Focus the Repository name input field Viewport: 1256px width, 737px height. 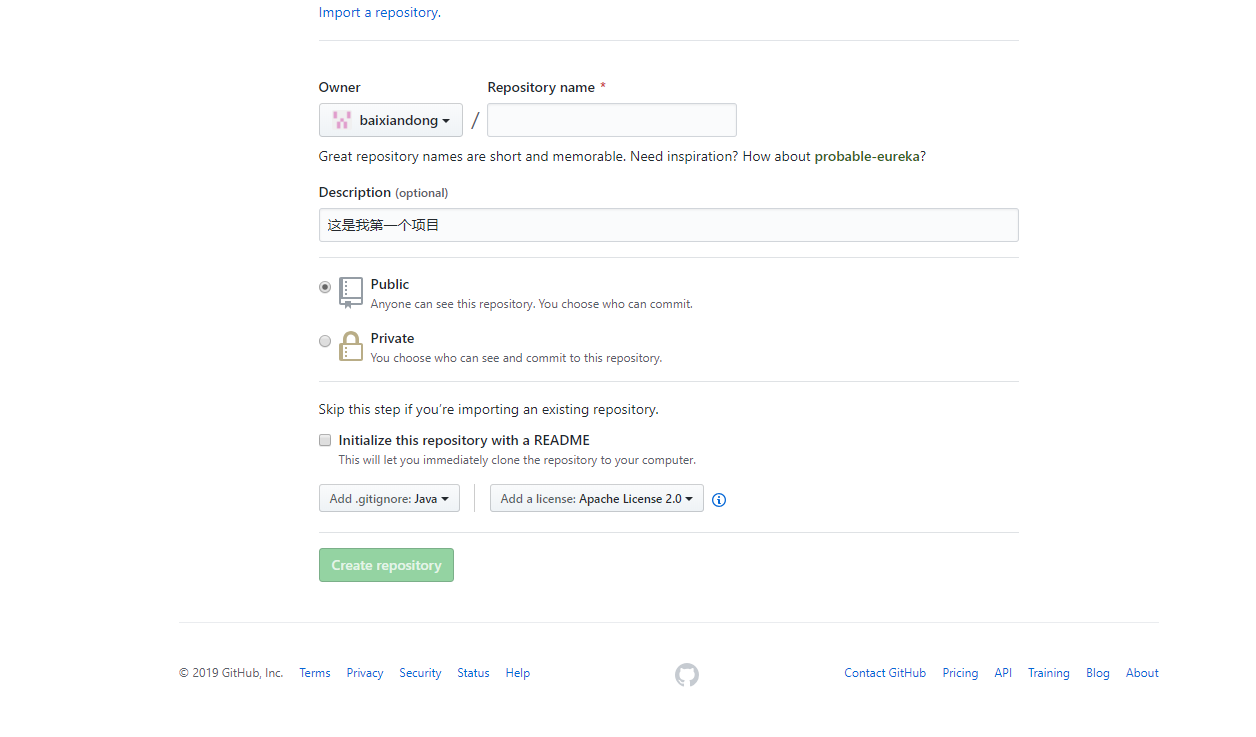pyautogui.click(x=612, y=120)
